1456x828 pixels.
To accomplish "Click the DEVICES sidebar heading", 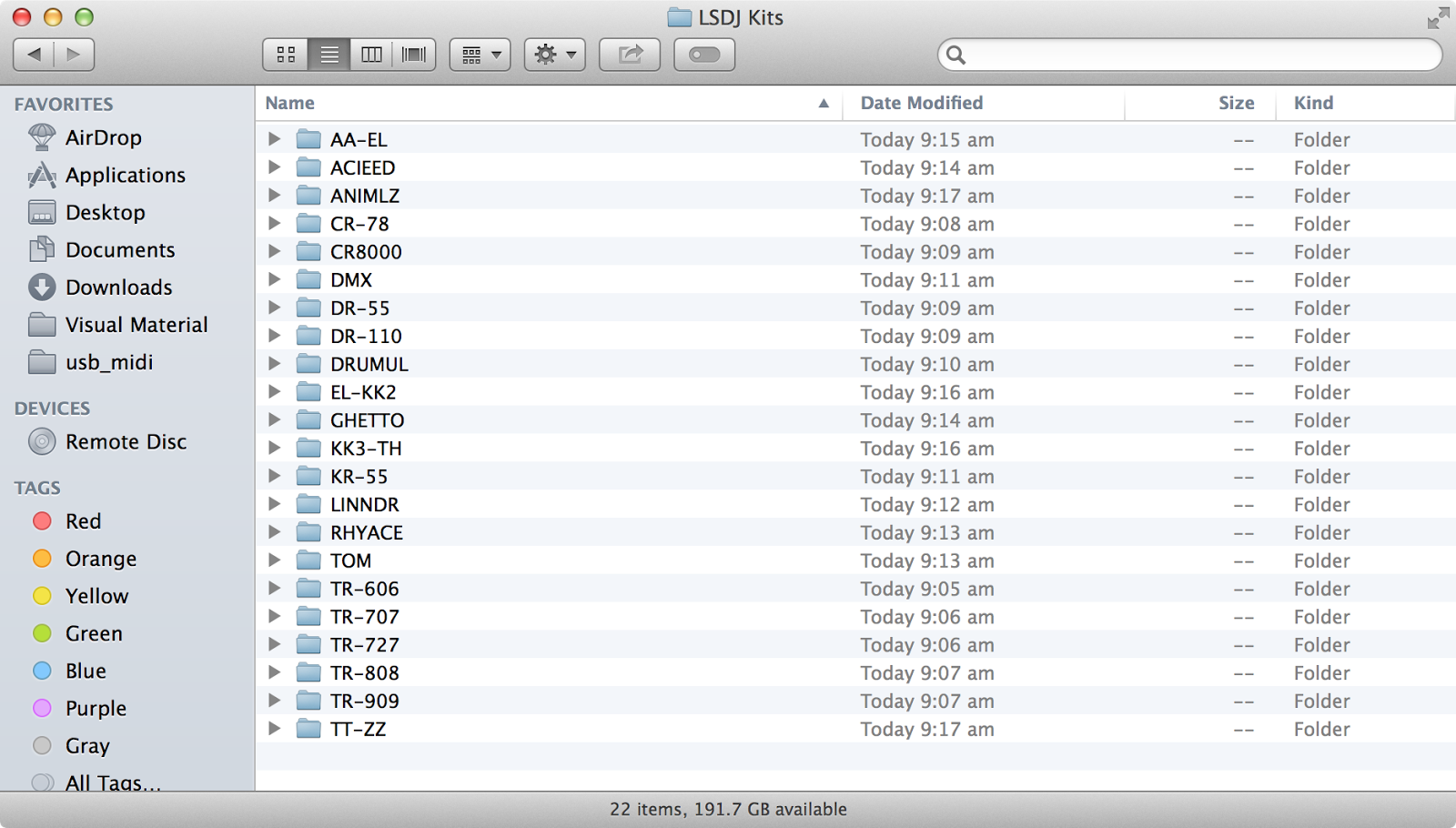I will (x=52, y=408).
